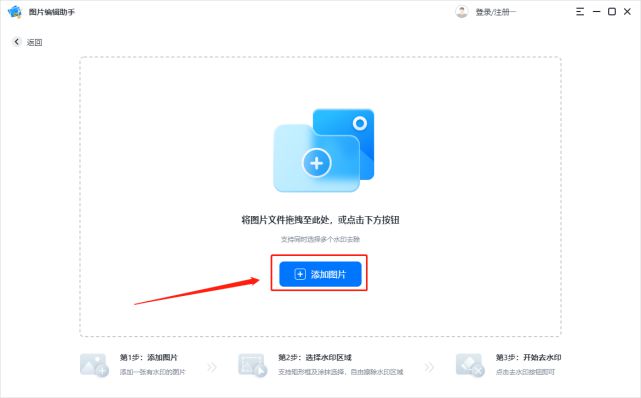Open the hamburger menu icon in title bar

tap(580, 12)
